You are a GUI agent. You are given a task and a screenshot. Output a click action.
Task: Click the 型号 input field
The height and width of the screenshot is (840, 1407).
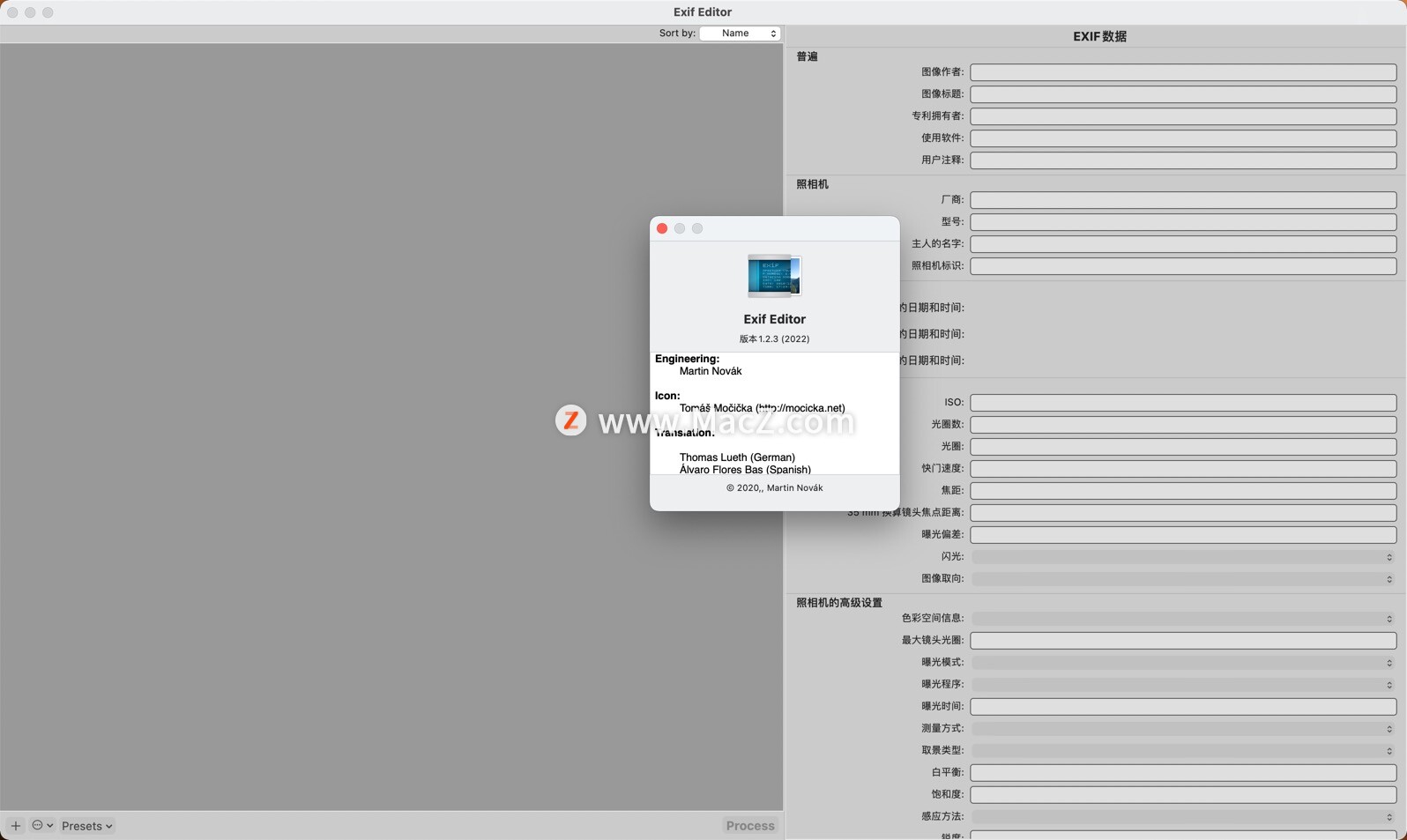click(1183, 222)
